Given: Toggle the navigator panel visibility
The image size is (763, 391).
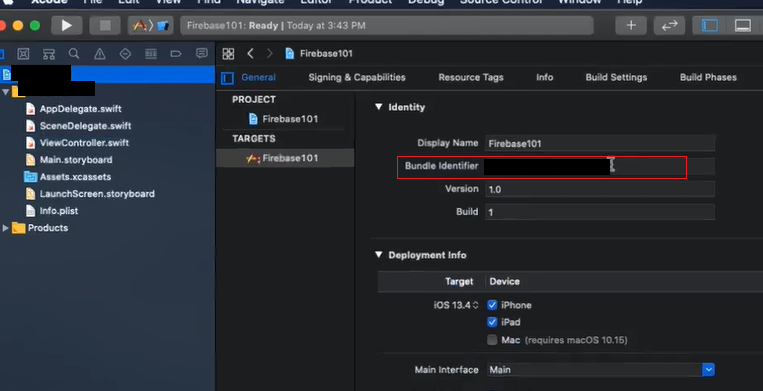Looking at the screenshot, I should tap(709, 25).
